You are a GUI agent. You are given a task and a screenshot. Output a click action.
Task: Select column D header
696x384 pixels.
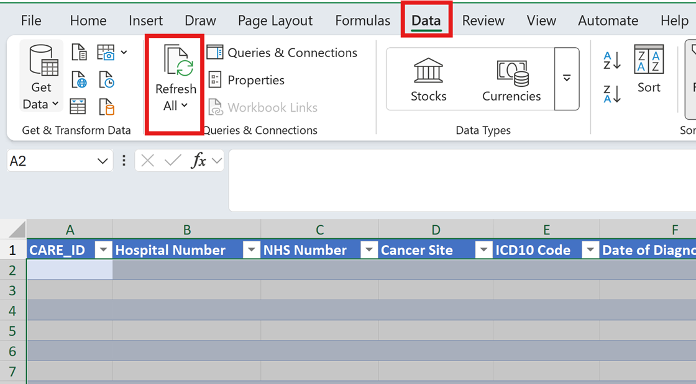click(436, 229)
